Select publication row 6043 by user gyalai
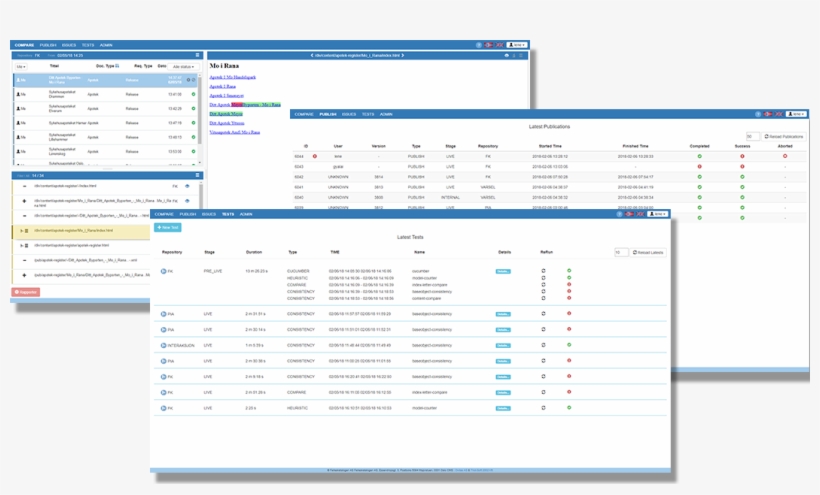 pos(550,167)
